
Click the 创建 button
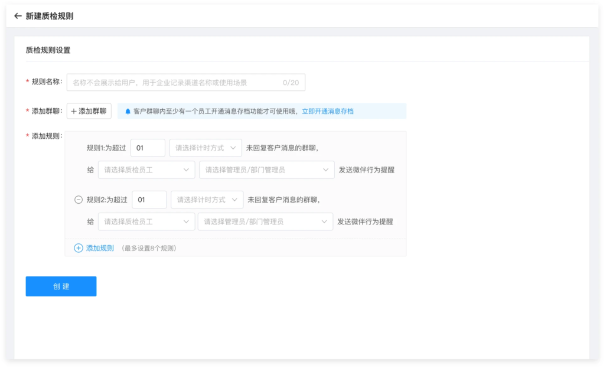(61, 286)
